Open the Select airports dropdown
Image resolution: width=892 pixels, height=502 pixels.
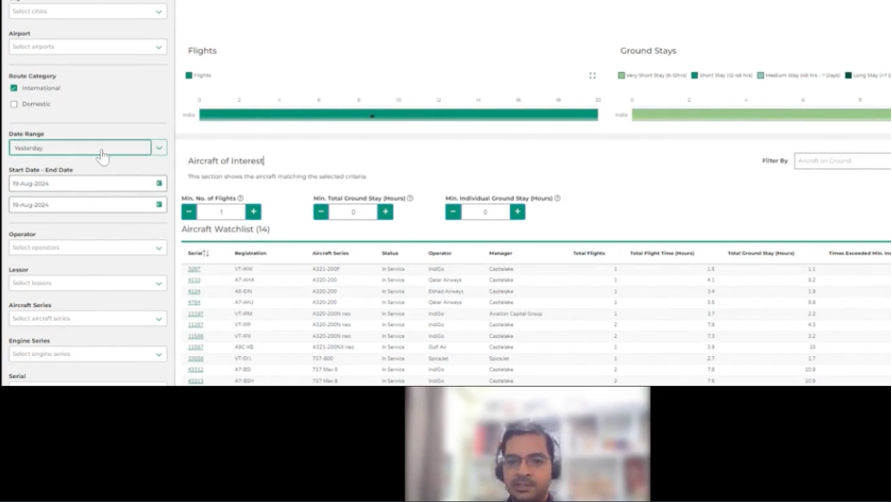[x=88, y=47]
